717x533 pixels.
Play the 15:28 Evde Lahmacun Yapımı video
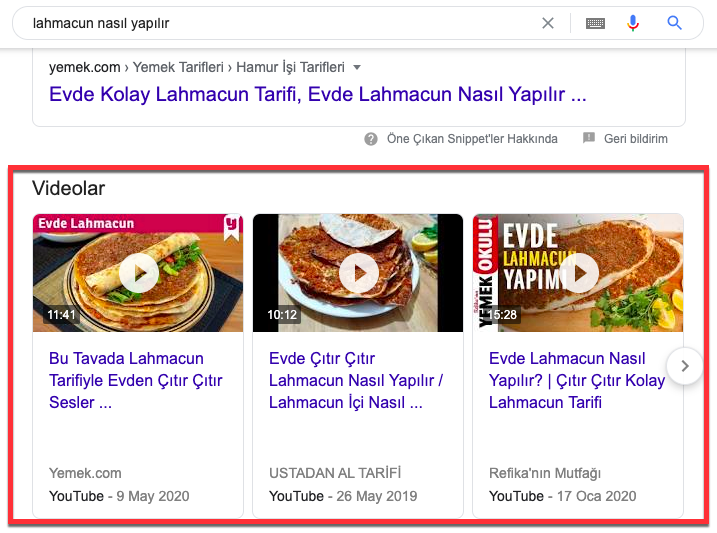click(x=578, y=273)
